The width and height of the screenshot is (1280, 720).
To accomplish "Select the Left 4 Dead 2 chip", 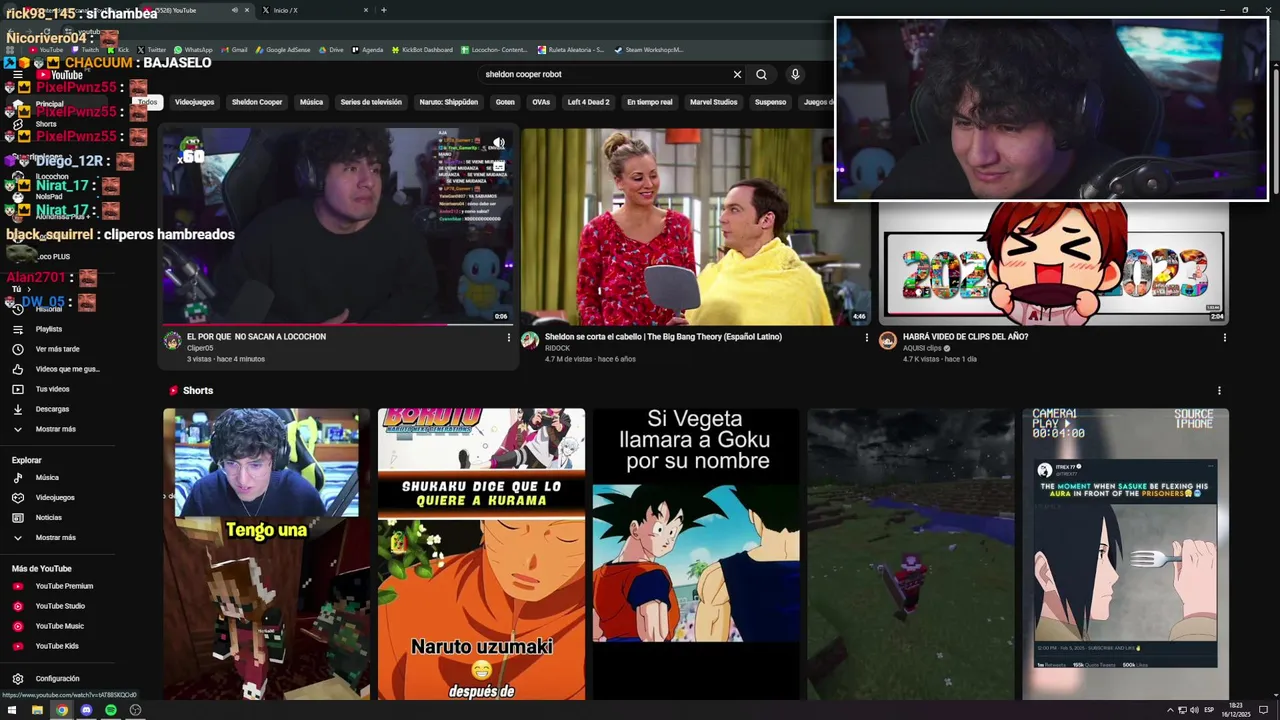I will point(588,102).
